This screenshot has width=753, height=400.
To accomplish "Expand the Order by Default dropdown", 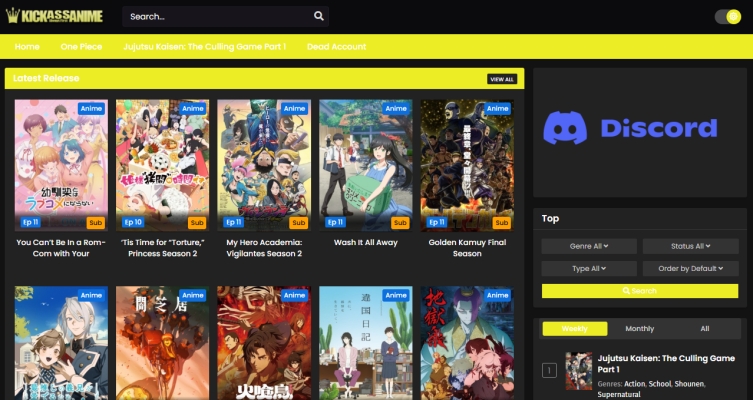I will (x=691, y=268).
